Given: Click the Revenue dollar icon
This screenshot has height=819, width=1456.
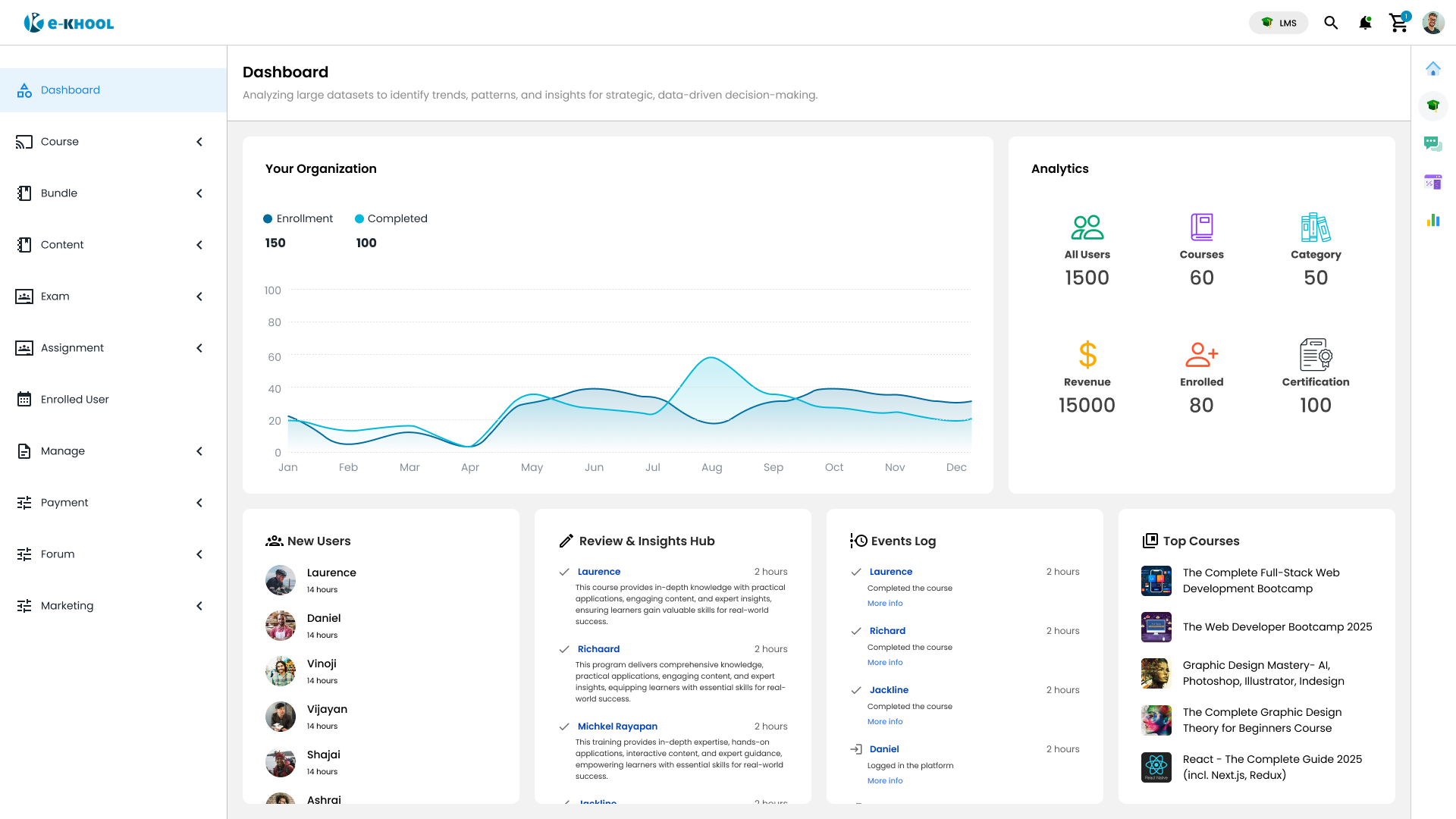Looking at the screenshot, I should click(x=1087, y=355).
